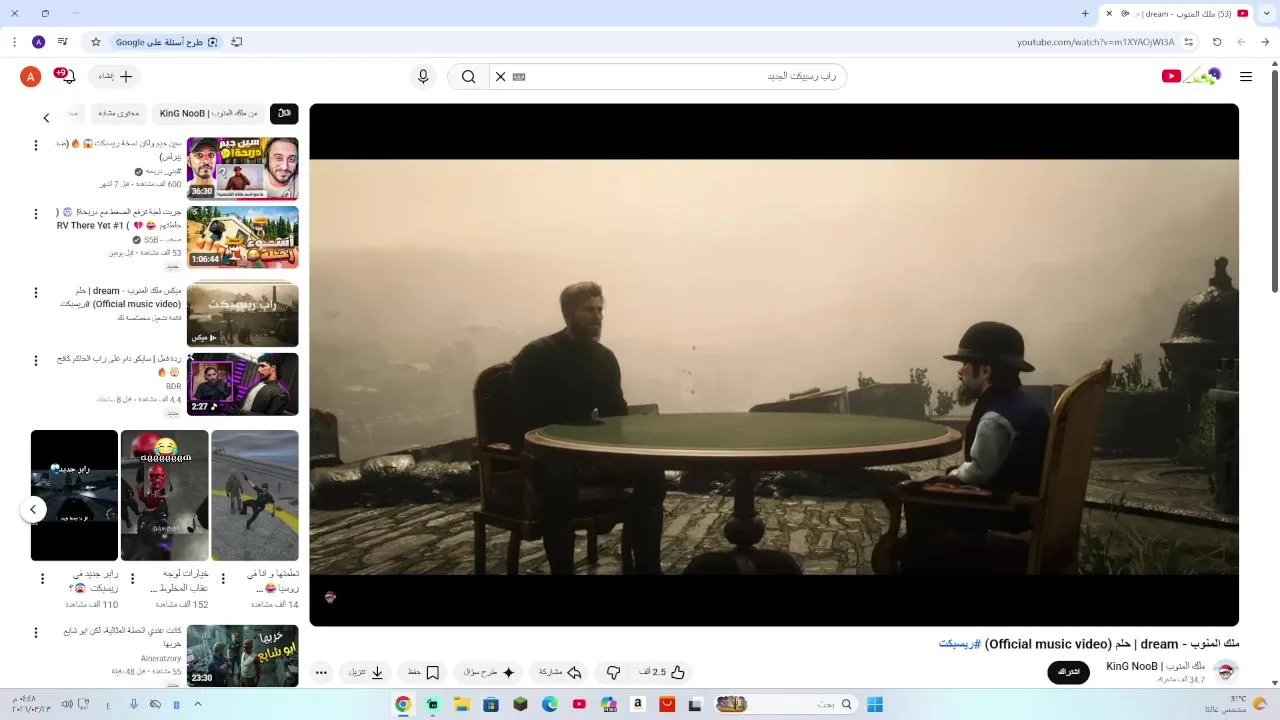
Task: Click the black Subscribe button
Action: coord(1068,672)
